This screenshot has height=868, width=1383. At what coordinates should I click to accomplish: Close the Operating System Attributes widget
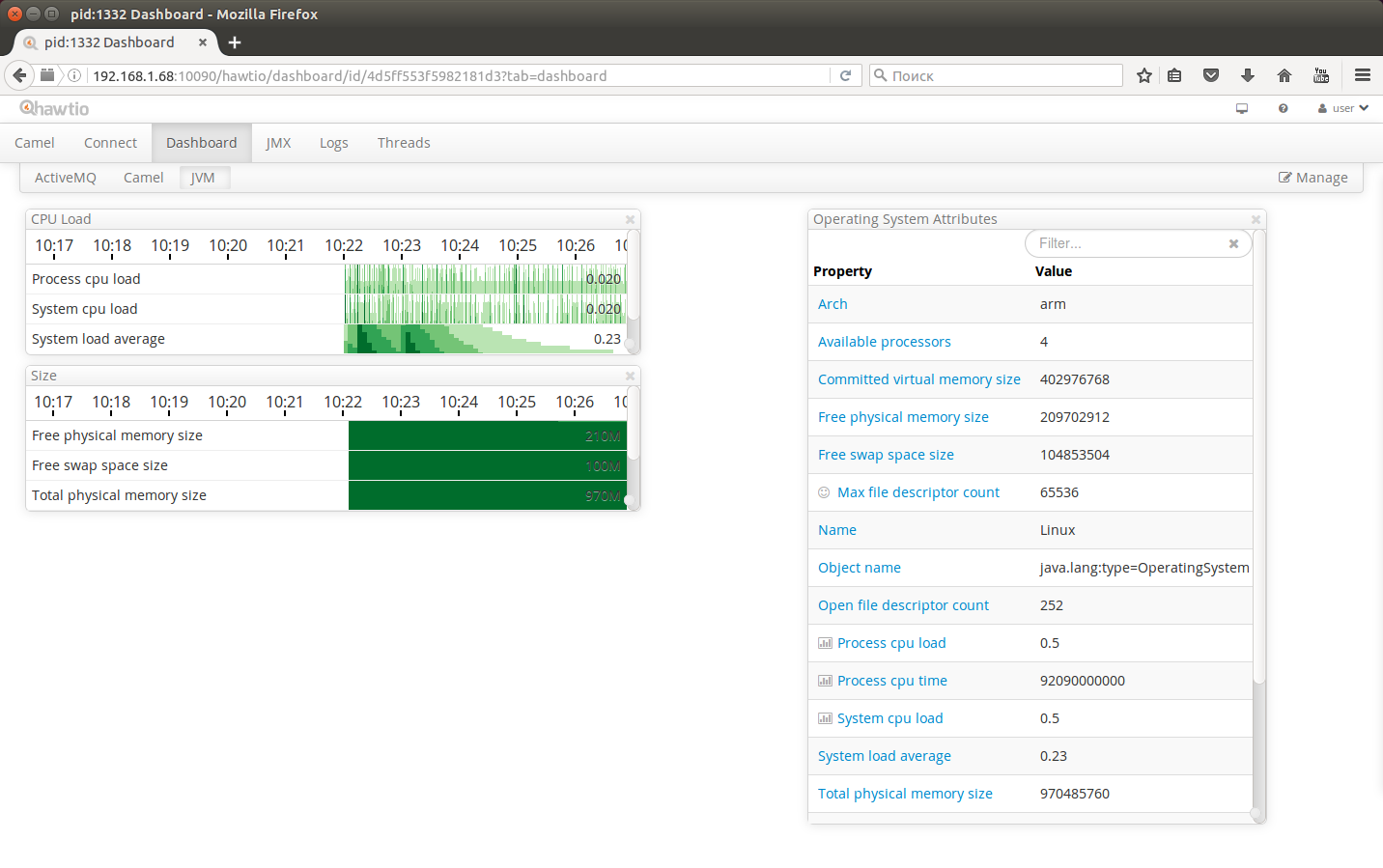click(x=1256, y=219)
